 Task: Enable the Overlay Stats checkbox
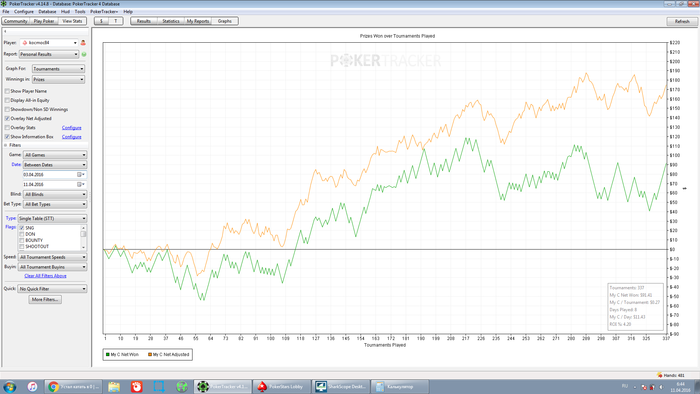(x=7, y=128)
